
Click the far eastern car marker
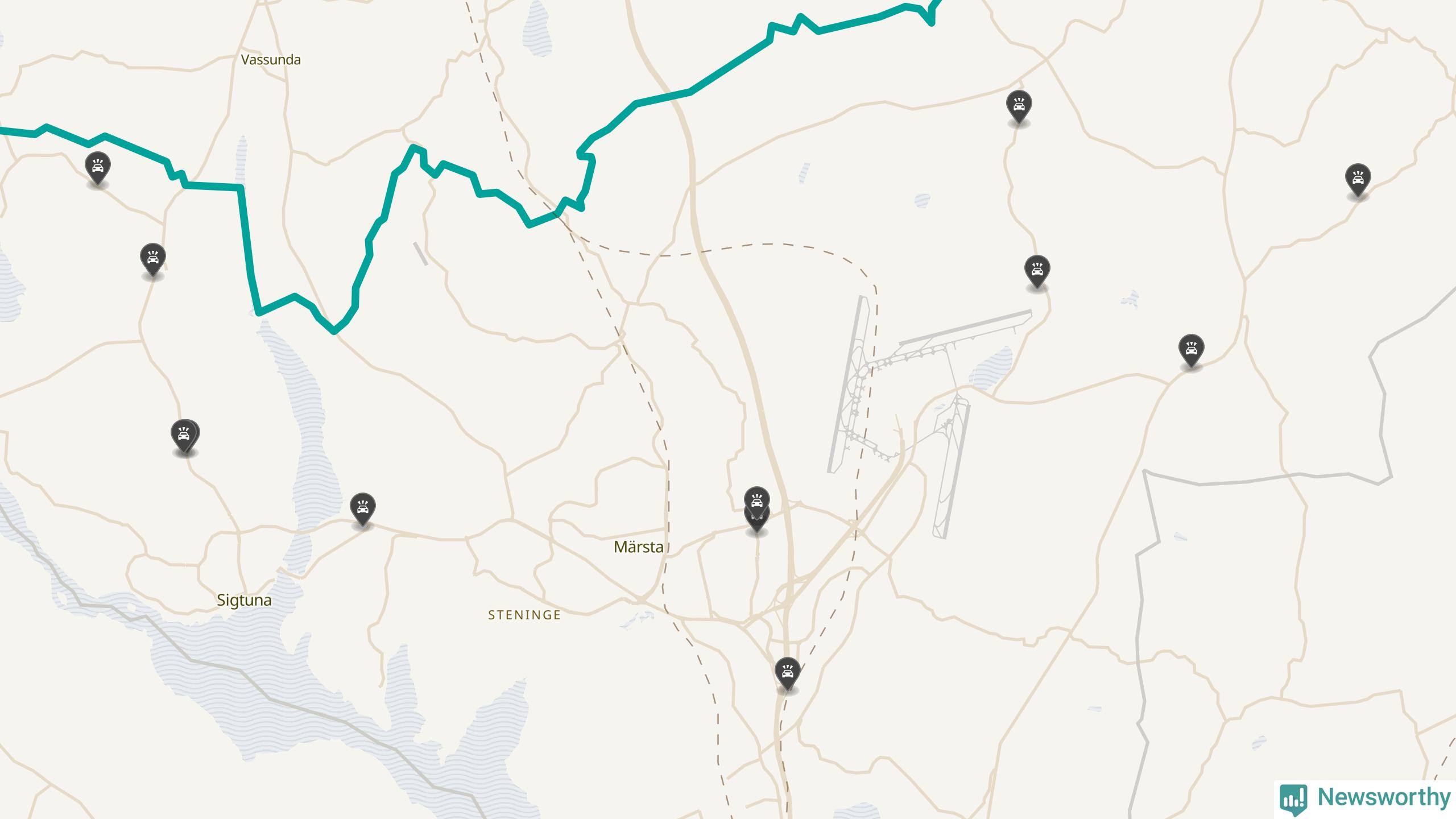pos(1358,179)
